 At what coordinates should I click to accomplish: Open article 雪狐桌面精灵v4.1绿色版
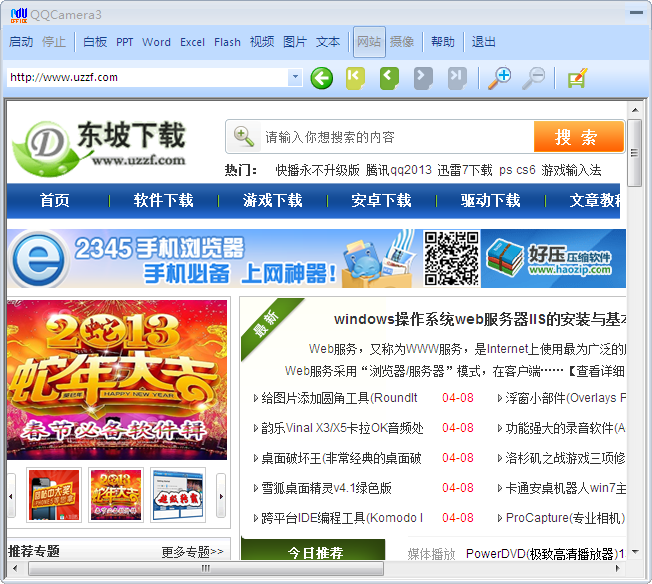326,488
